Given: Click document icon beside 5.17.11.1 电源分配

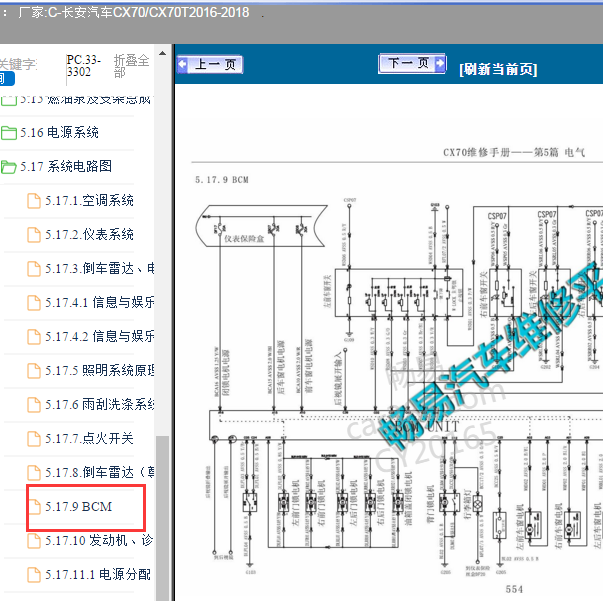Looking at the screenshot, I should [x=34, y=574].
